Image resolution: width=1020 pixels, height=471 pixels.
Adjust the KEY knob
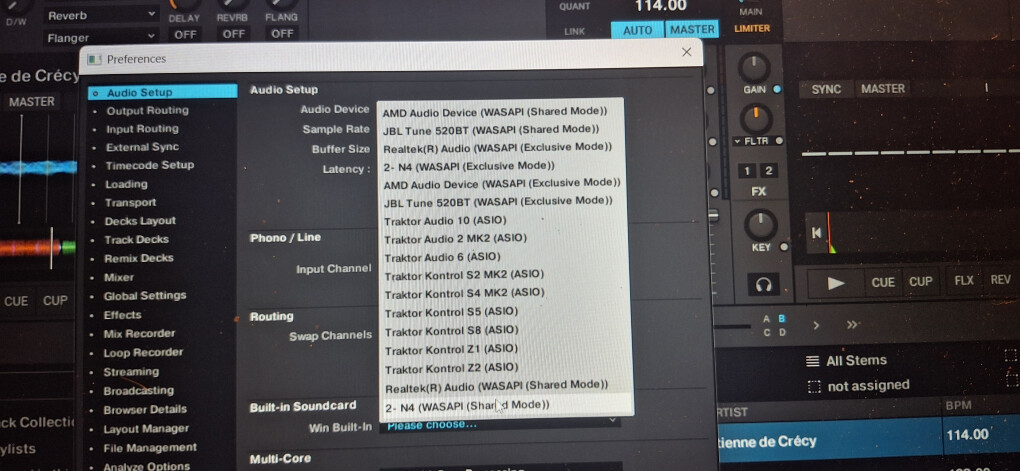pos(760,224)
